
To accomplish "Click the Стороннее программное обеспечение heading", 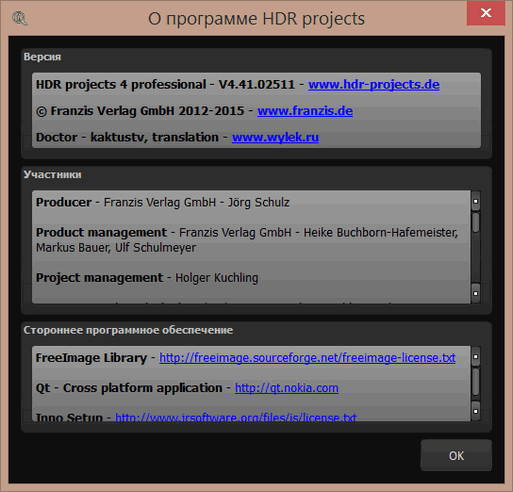I will click(x=128, y=330).
